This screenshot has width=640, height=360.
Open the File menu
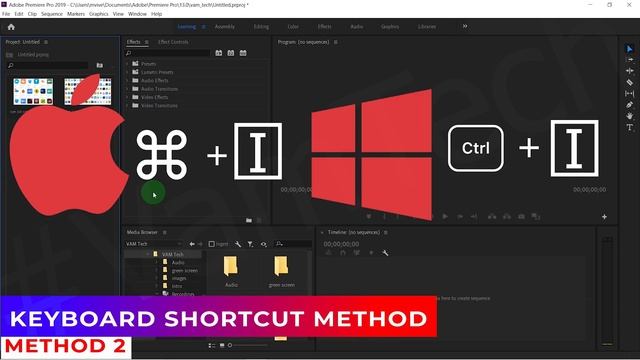[6, 14]
